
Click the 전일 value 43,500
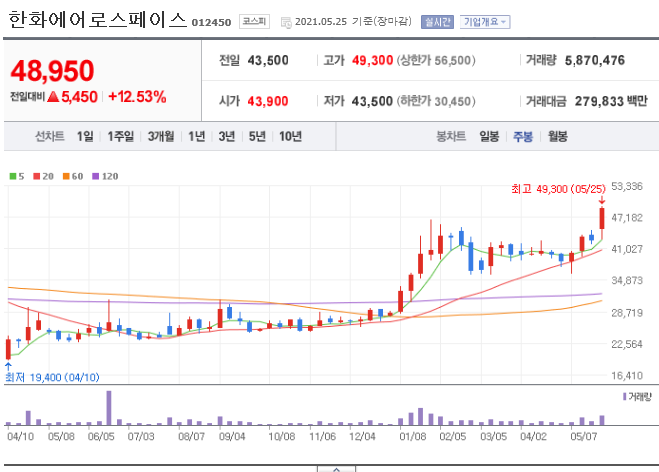tap(268, 61)
